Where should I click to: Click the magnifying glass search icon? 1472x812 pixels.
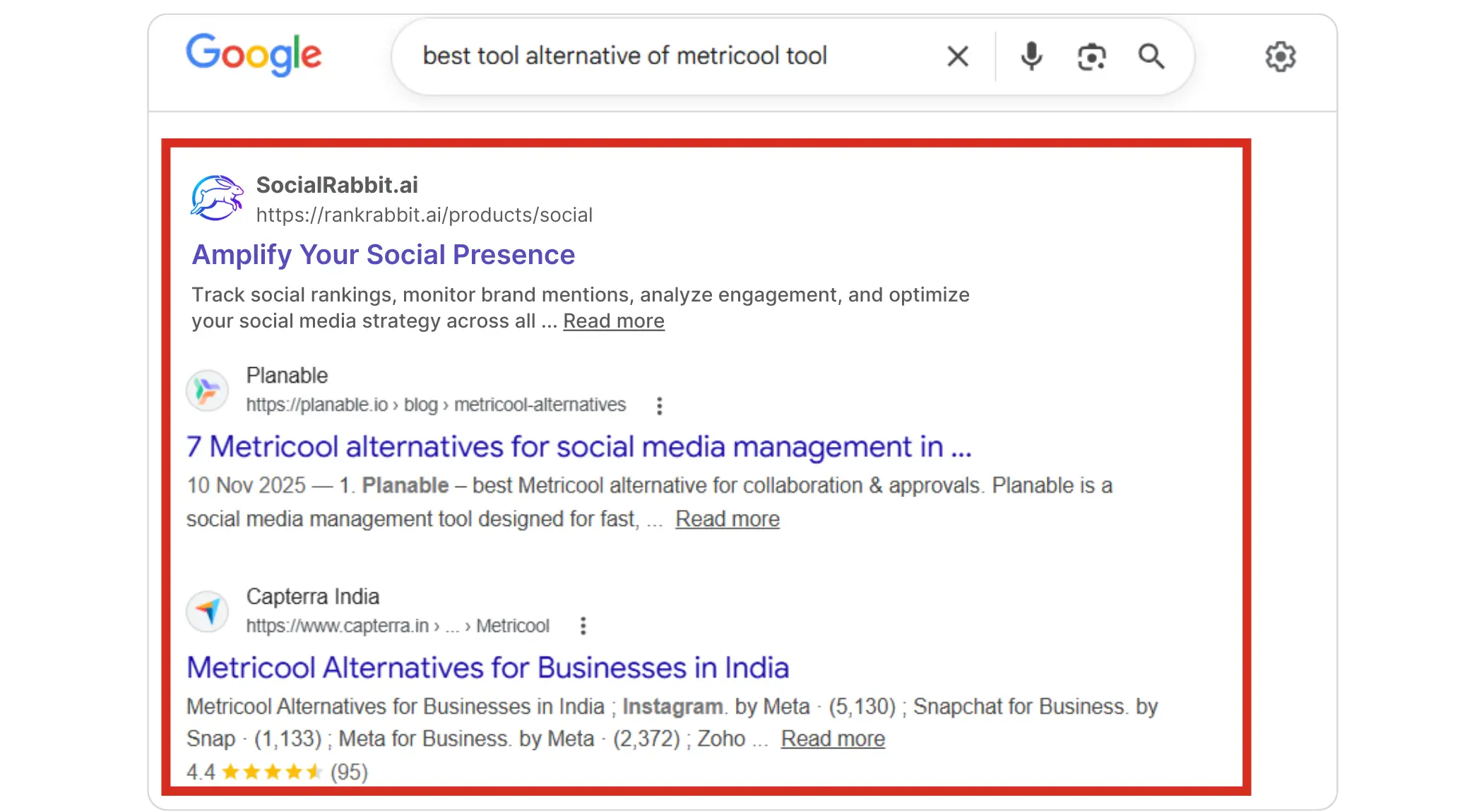[1151, 56]
